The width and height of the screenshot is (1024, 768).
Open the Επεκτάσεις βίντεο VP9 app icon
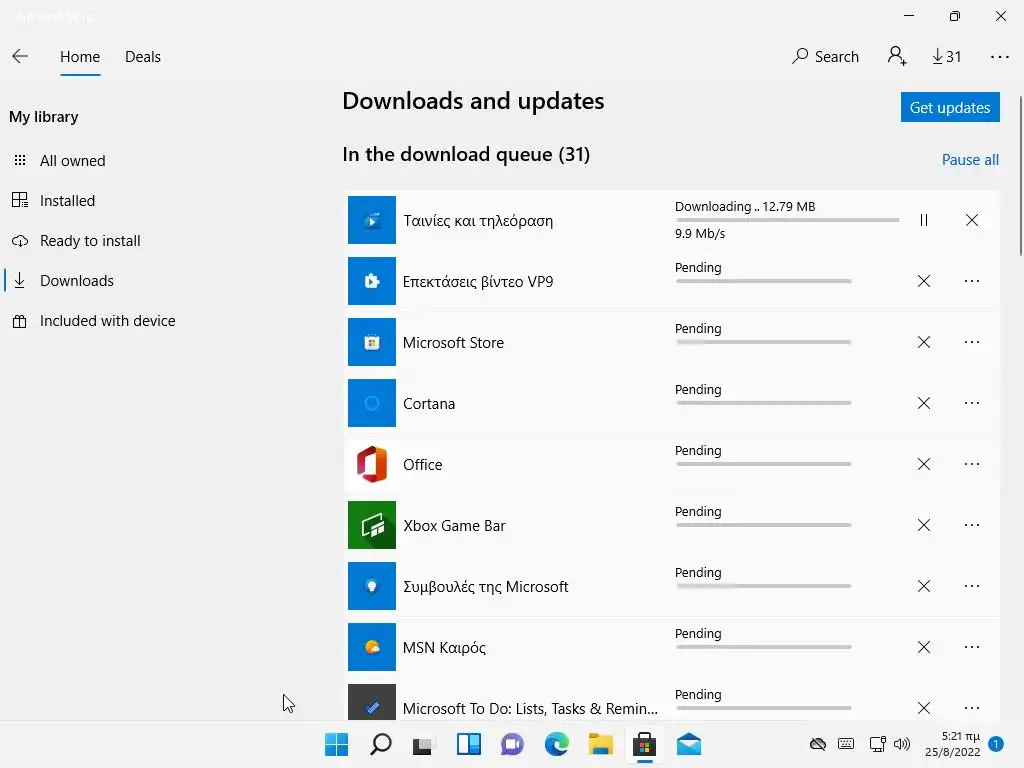tap(372, 281)
